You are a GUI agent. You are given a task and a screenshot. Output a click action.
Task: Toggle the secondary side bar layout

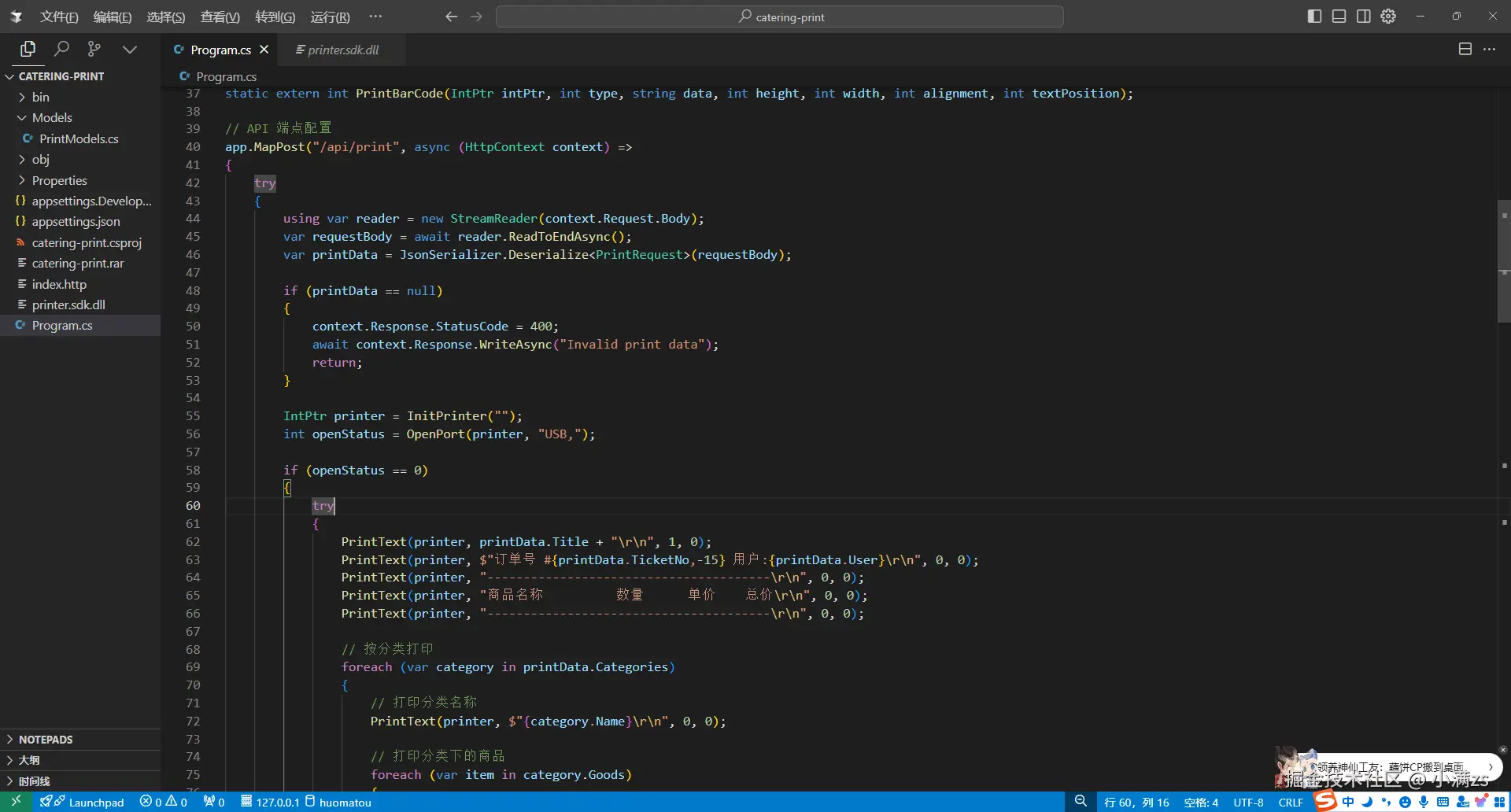(x=1363, y=17)
